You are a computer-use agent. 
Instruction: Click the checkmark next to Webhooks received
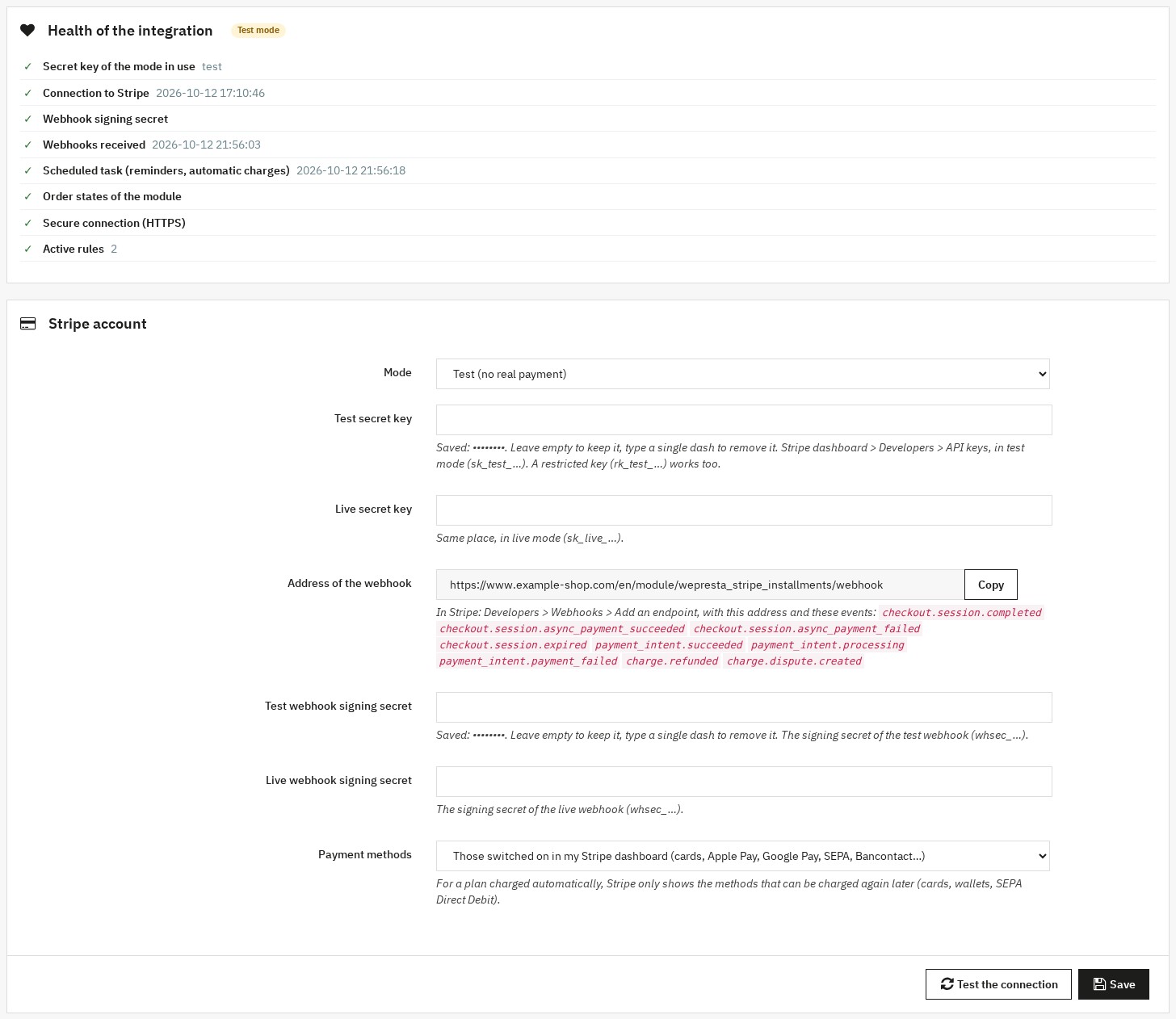click(x=28, y=145)
